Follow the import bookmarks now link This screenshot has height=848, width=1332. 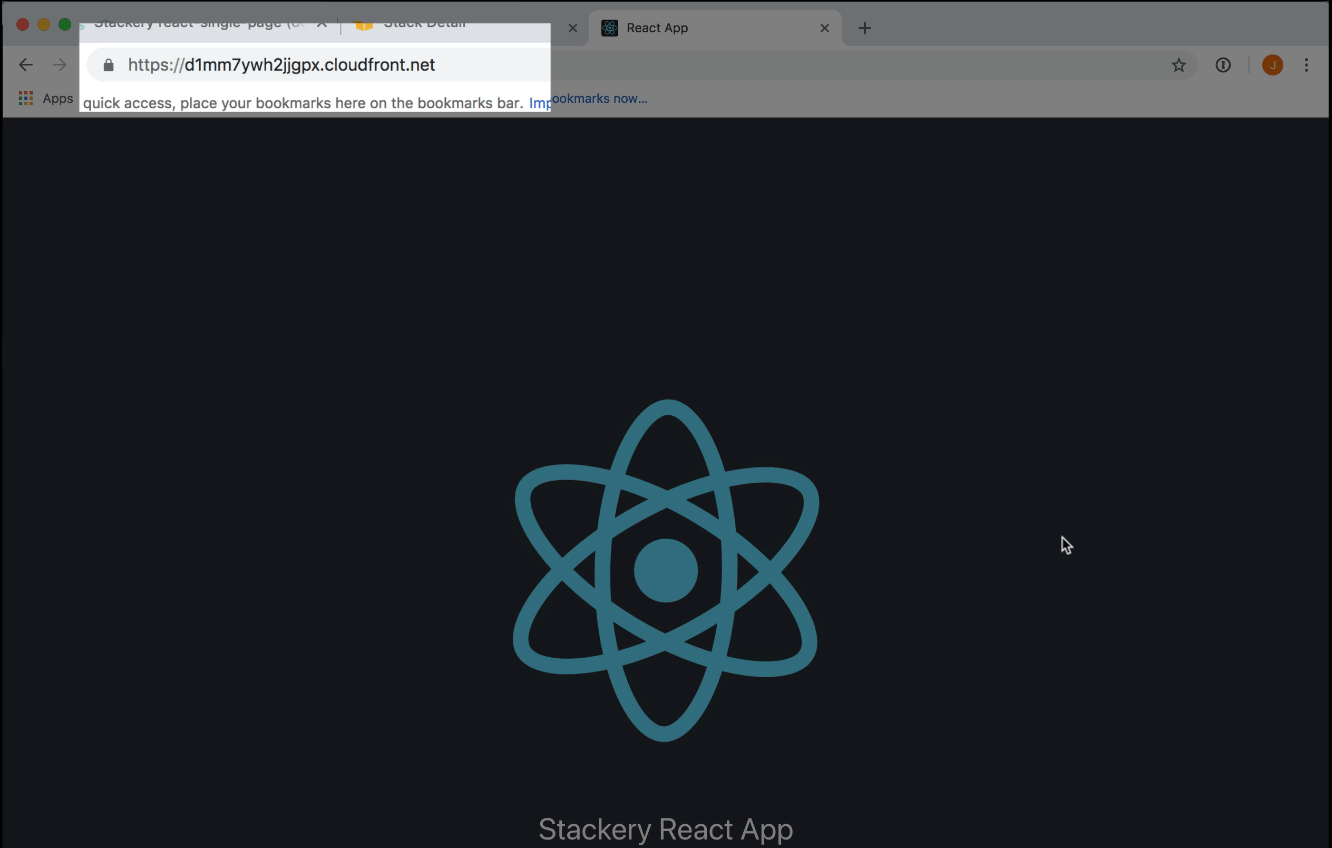pos(588,99)
